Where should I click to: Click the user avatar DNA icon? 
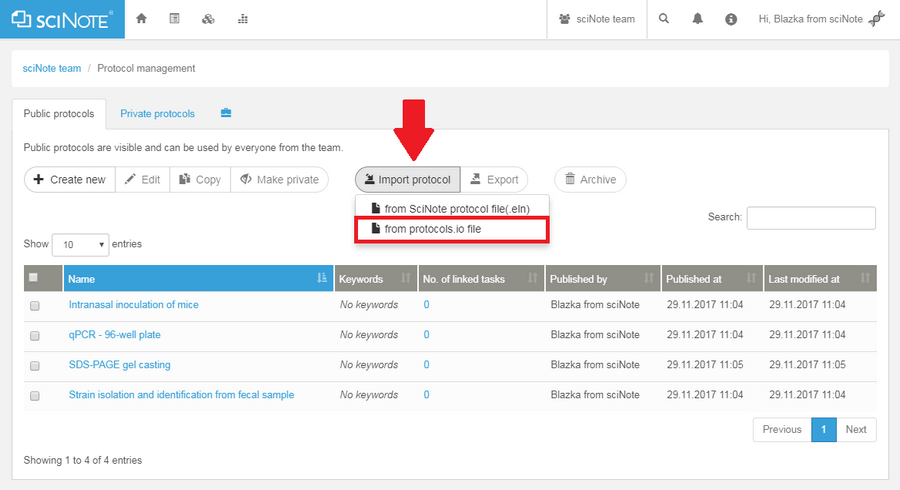(x=876, y=19)
